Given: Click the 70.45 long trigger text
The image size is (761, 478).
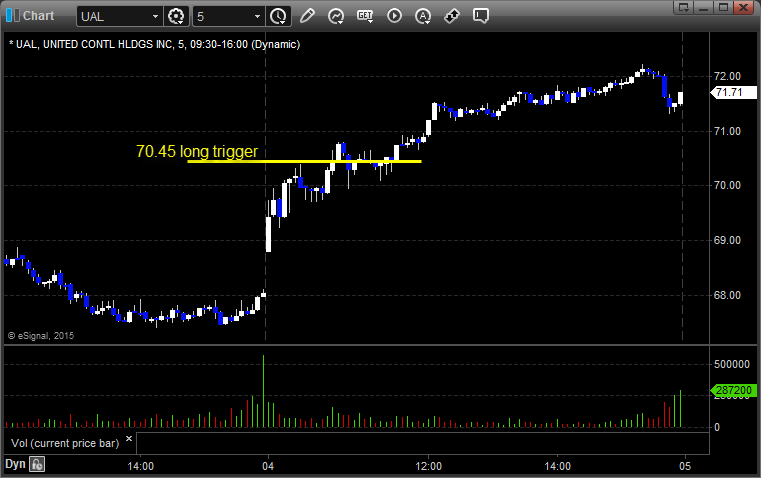Looking at the screenshot, I should coord(197,151).
